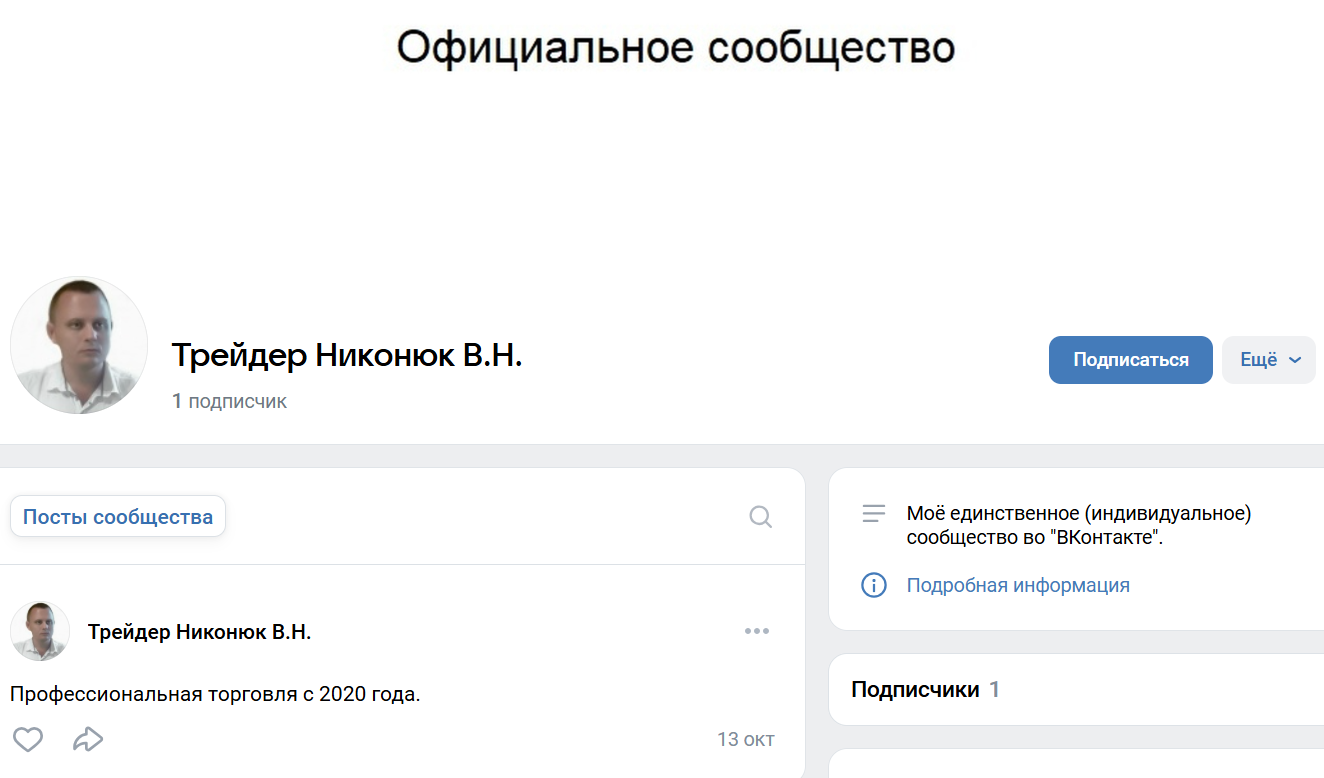Click the description lines icon in sidebar
This screenshot has width=1324, height=778.
(874, 513)
